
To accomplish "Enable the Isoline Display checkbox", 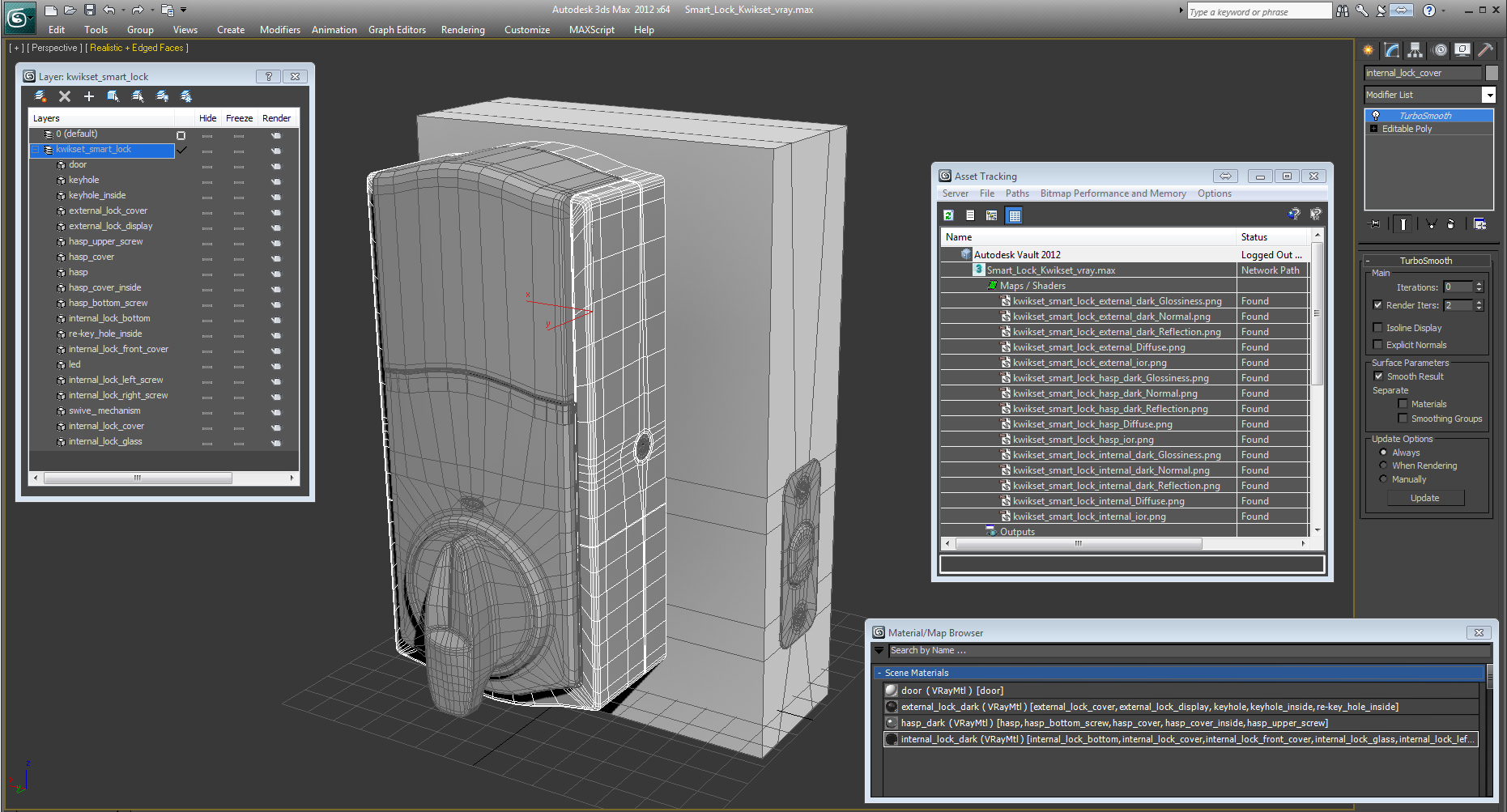I will coord(1377,328).
